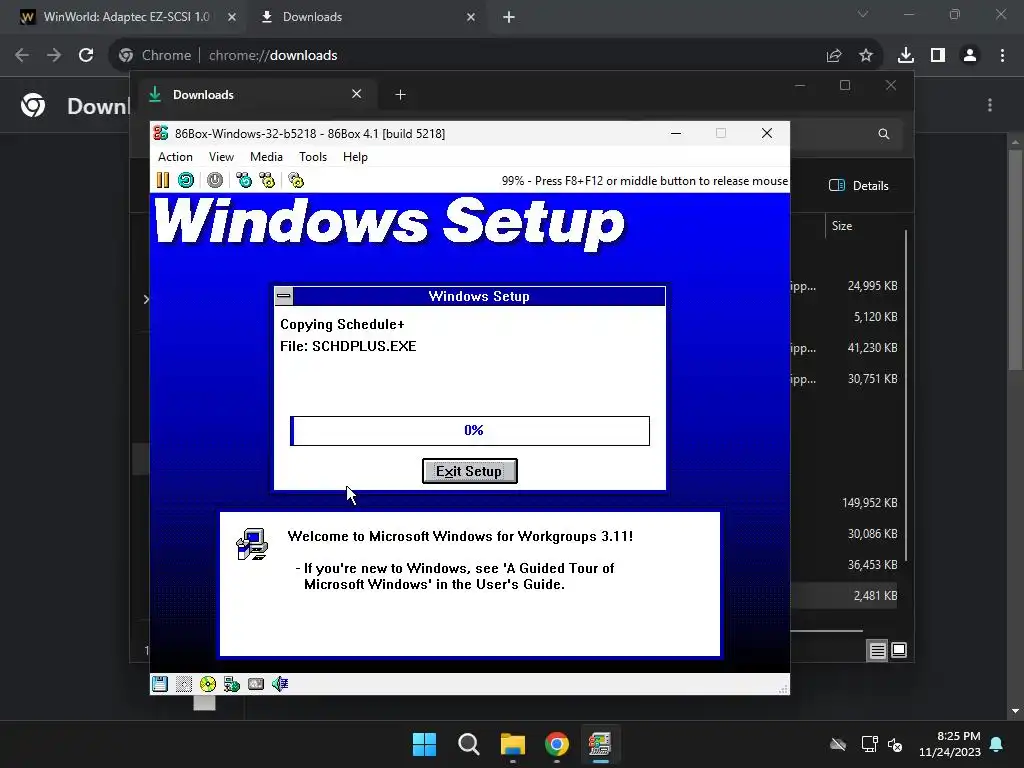Open the notification bell in system tray
This screenshot has width=1024, height=768.
click(997, 744)
